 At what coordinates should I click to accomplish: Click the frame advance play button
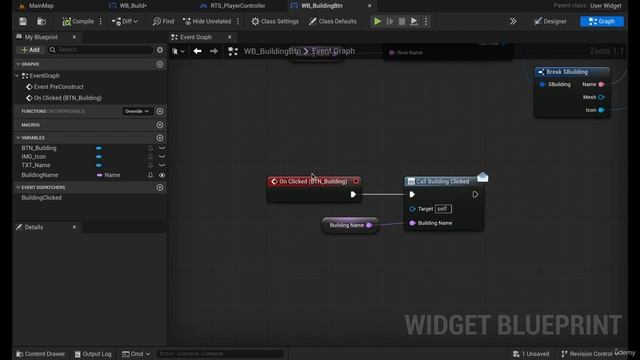click(390, 21)
